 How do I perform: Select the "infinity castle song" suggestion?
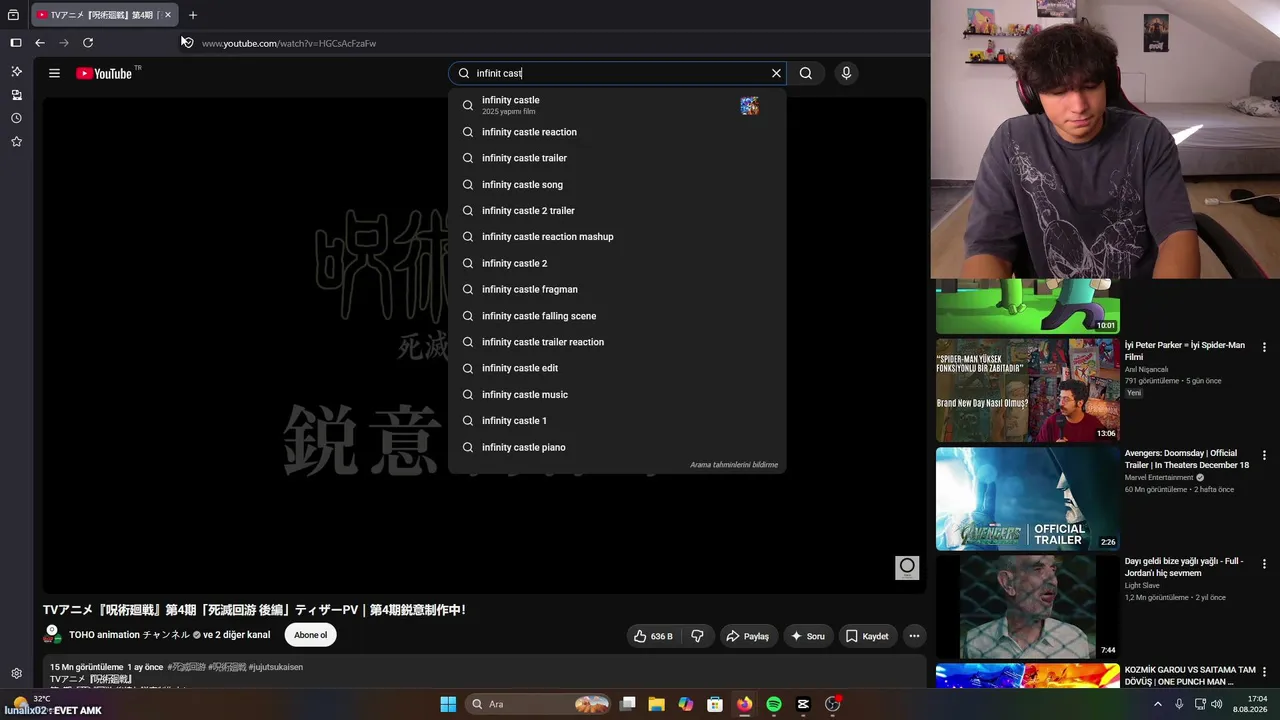coord(617,185)
